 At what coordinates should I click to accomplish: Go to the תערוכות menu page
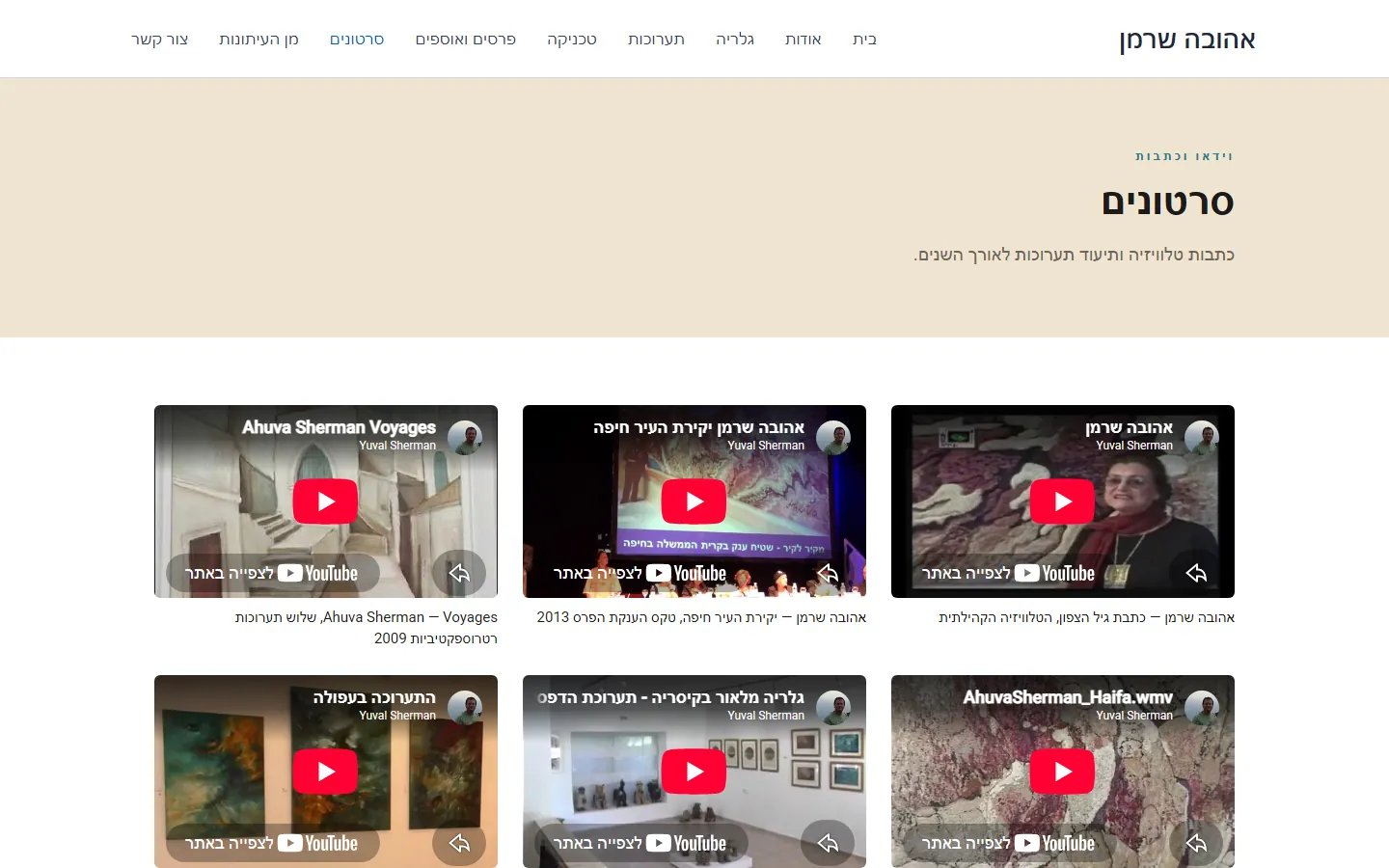(656, 40)
